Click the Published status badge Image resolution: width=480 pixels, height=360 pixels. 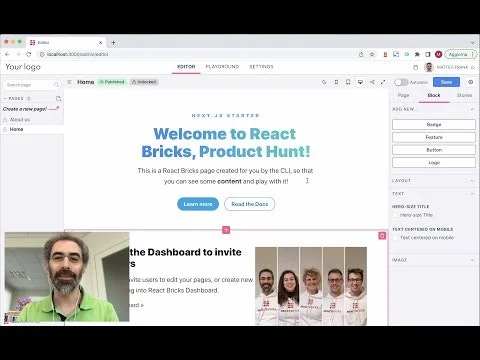(112, 82)
